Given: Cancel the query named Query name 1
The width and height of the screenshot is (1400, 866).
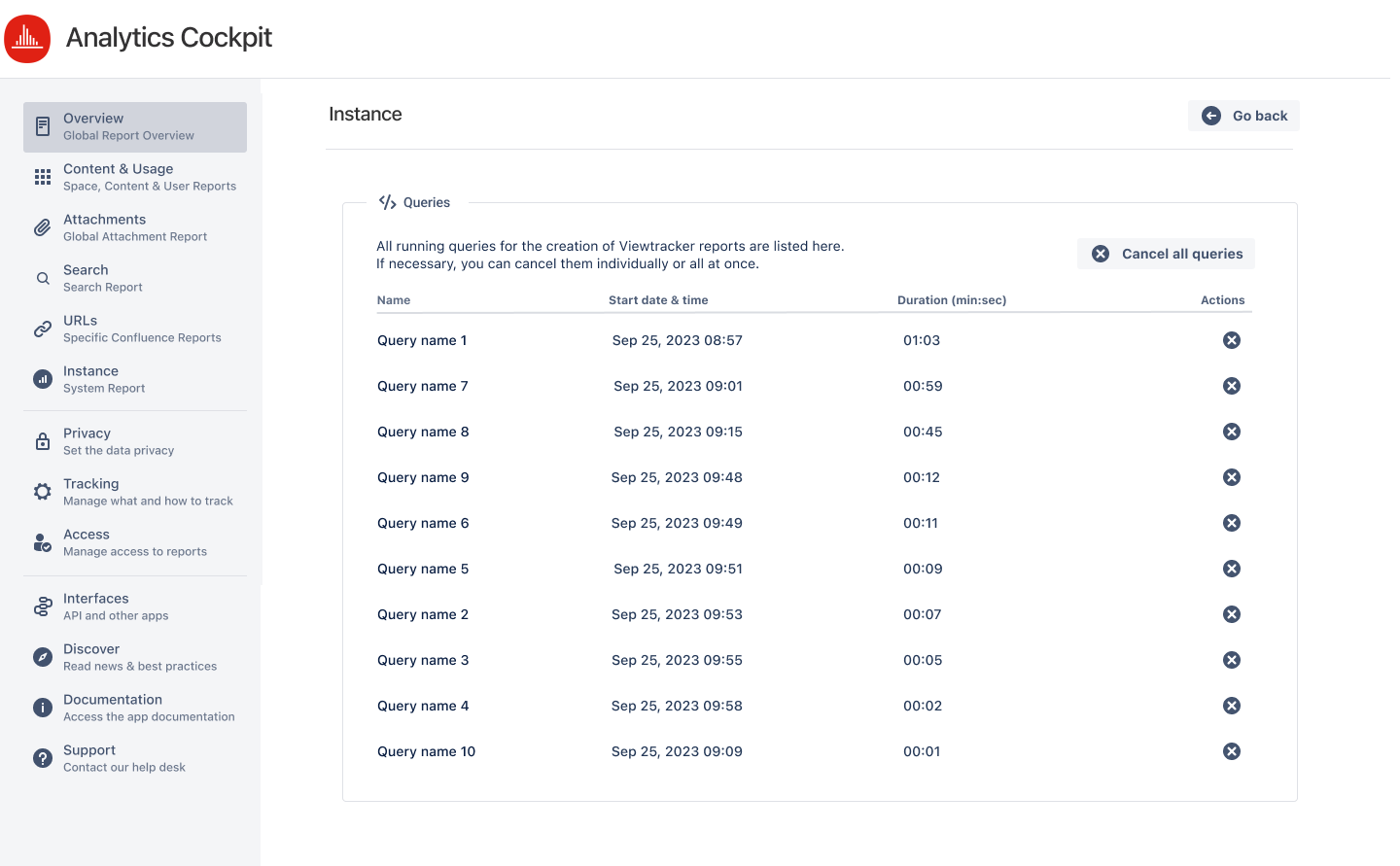Looking at the screenshot, I should click(x=1231, y=340).
